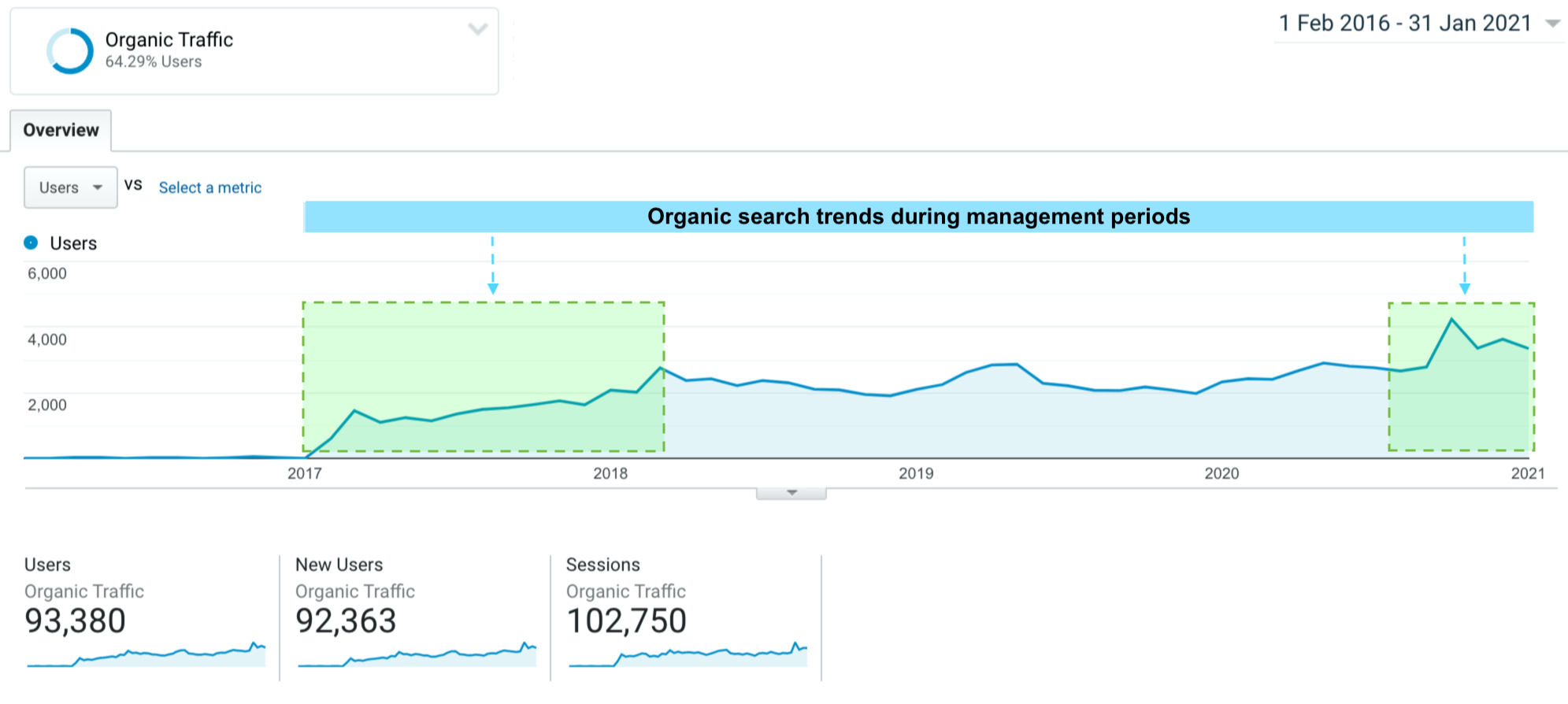Click the 2018 x-axis label
The height and width of the screenshot is (704, 1568).
tap(610, 473)
